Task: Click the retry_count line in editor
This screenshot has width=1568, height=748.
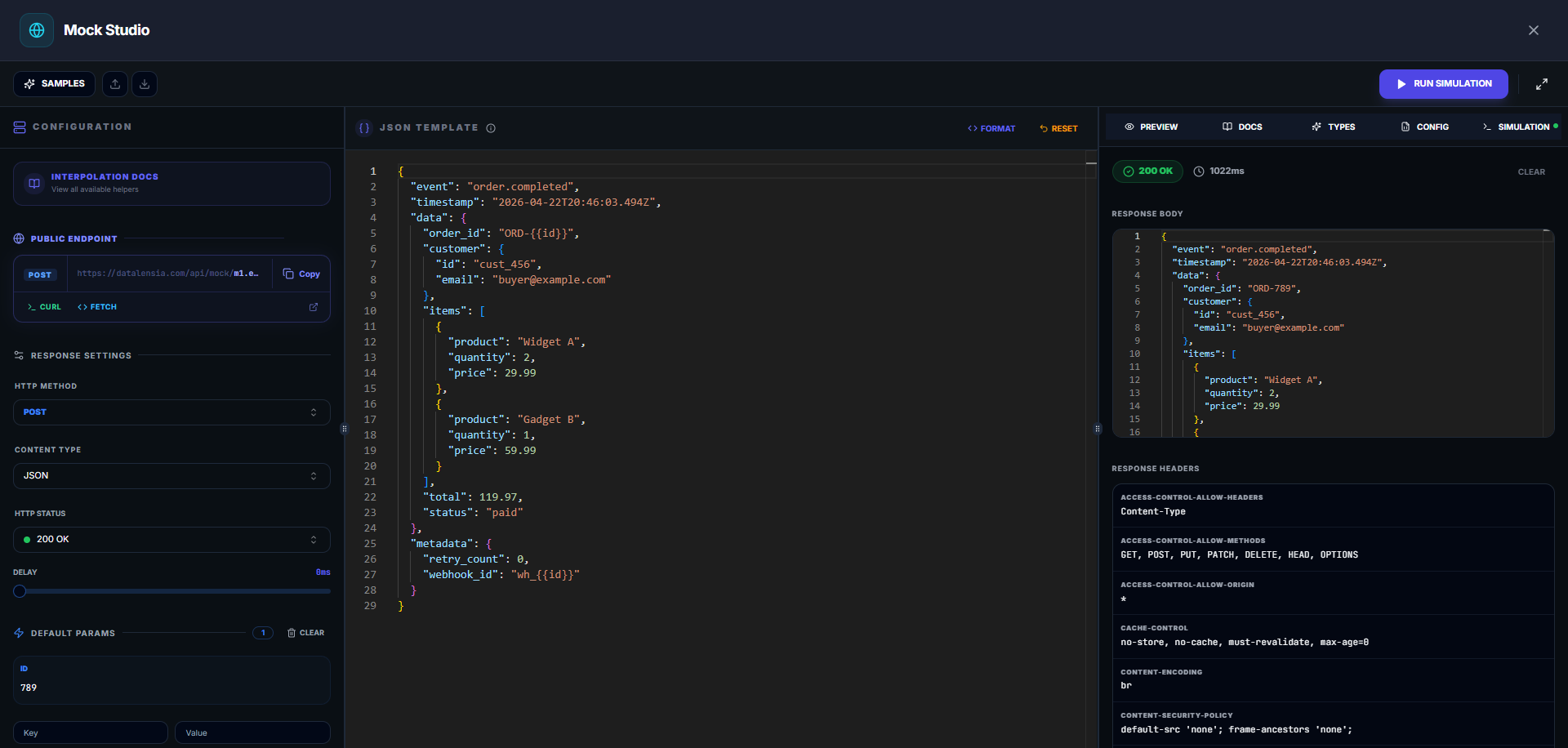Action: tap(475, 559)
